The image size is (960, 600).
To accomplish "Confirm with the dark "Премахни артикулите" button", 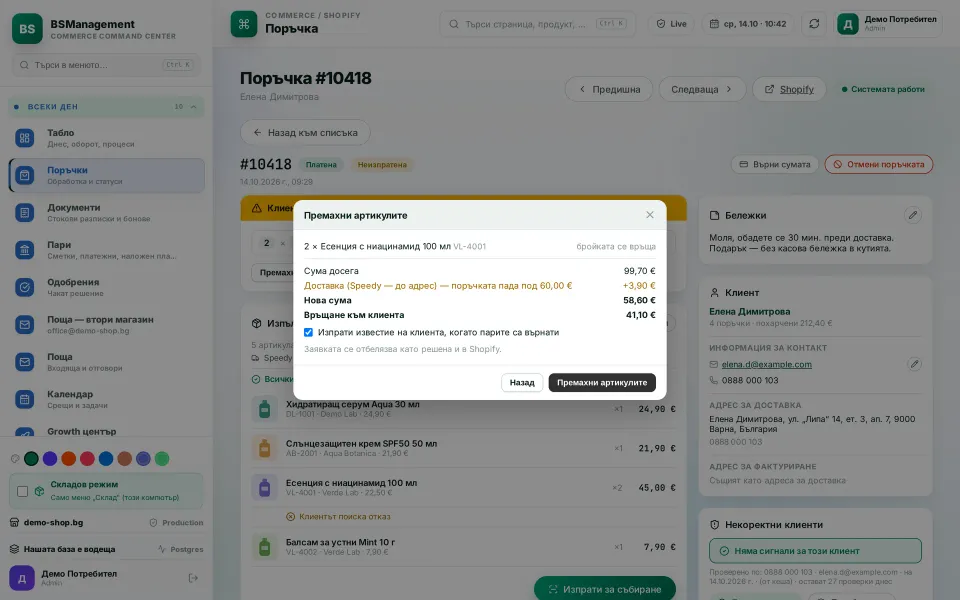I will (x=602, y=383).
